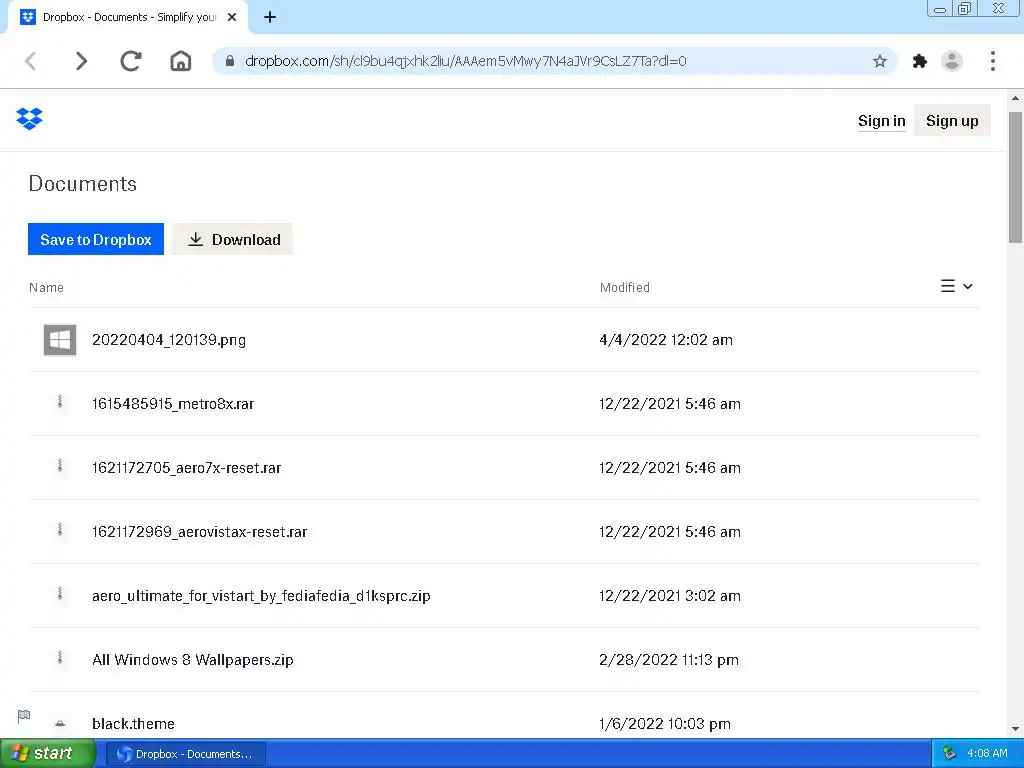
Task: Open the file black.theme
Action: pyautogui.click(x=133, y=724)
